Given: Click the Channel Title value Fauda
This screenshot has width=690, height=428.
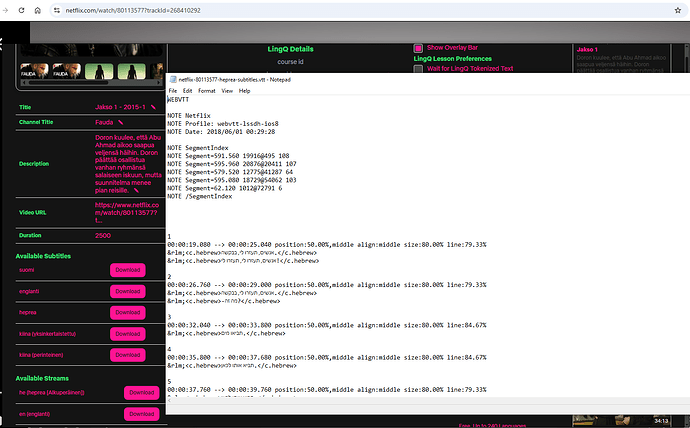Looking at the screenshot, I should [x=104, y=122].
